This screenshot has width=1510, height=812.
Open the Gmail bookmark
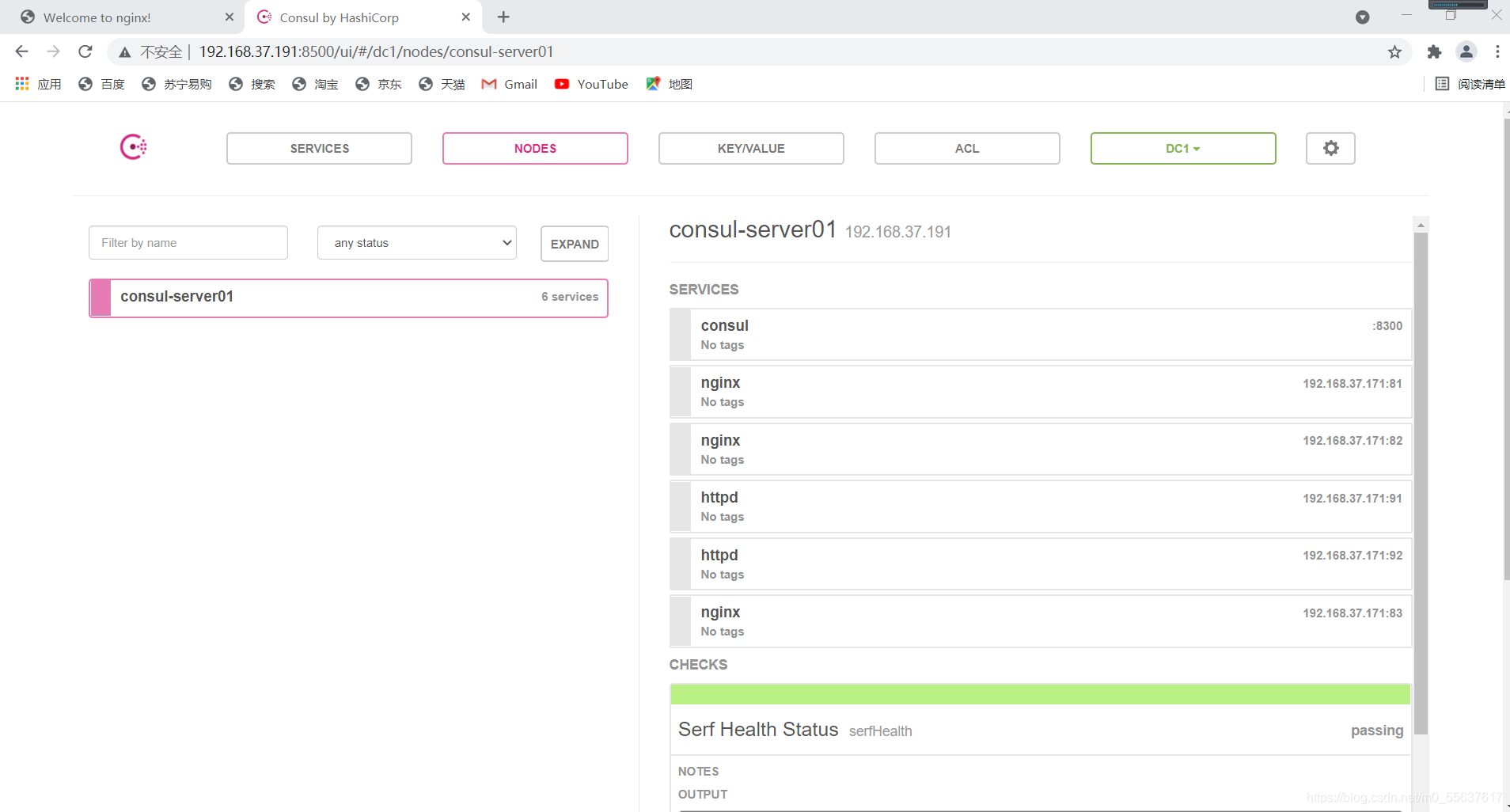510,84
